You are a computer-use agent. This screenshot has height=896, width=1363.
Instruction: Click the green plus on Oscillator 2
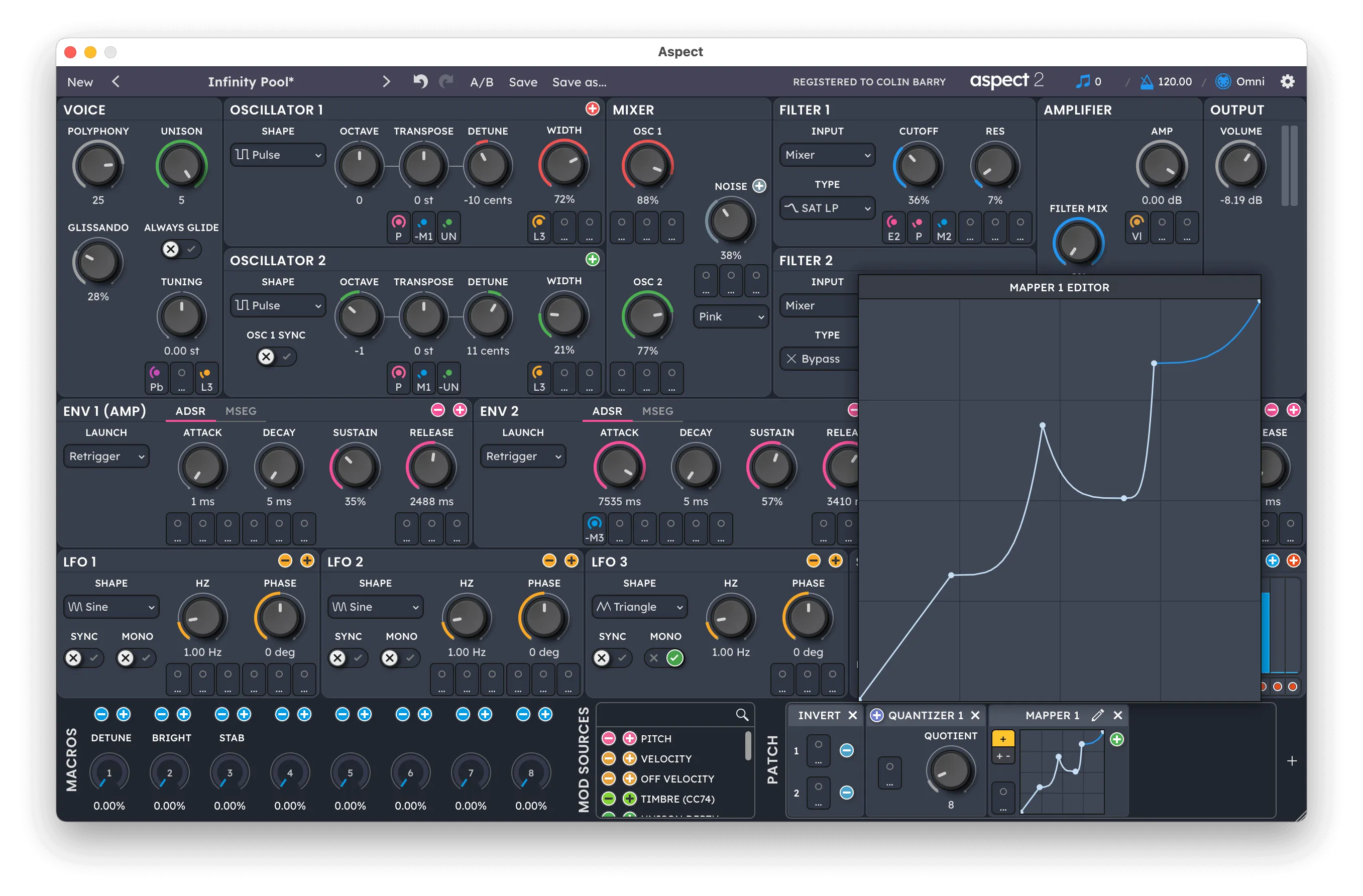click(x=592, y=259)
